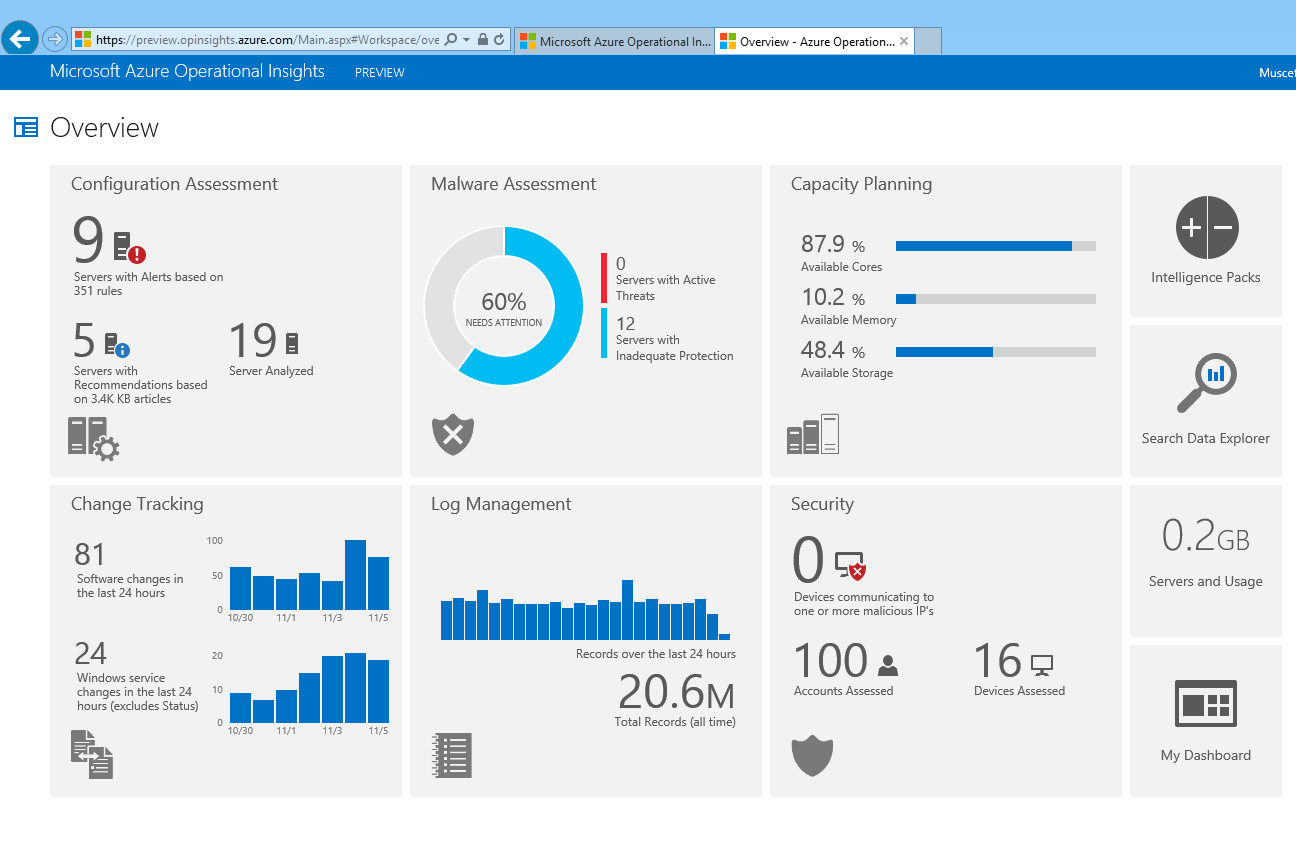1296x860 pixels.
Task: Click the Software changes bar chart
Action: click(x=309, y=575)
